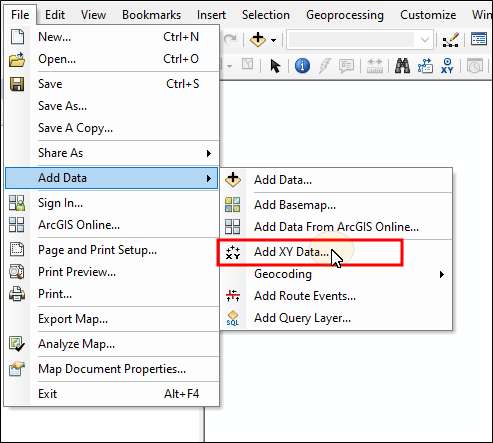Image resolution: width=493 pixels, height=443 pixels.
Task: Click the Add Route Events icon
Action: (233, 296)
